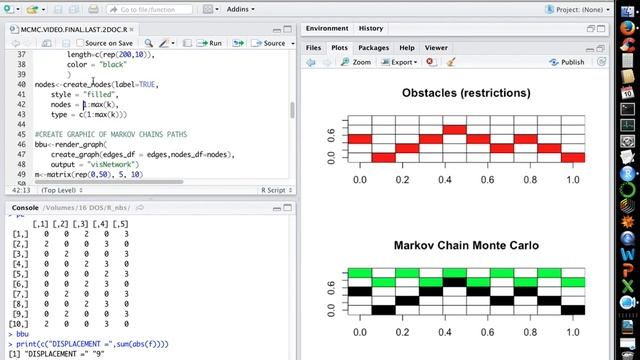Image resolution: width=640 pixels, height=360 pixels.
Task: Click the Find/Replace magnifier in the editor toolbar
Action: (x=149, y=43)
